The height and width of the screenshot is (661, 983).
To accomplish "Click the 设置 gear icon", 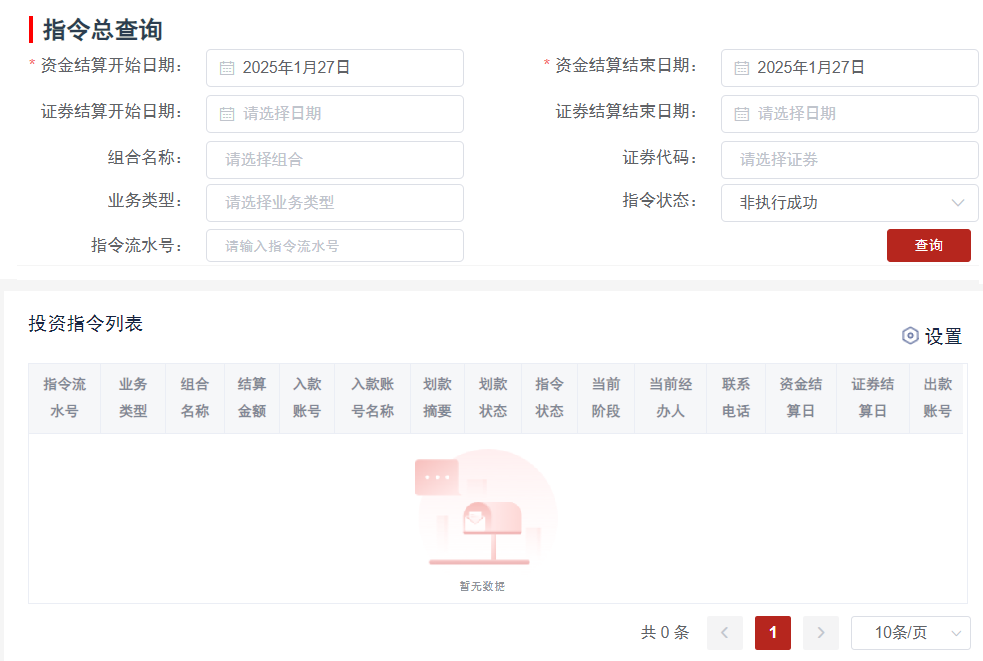I will [x=910, y=336].
